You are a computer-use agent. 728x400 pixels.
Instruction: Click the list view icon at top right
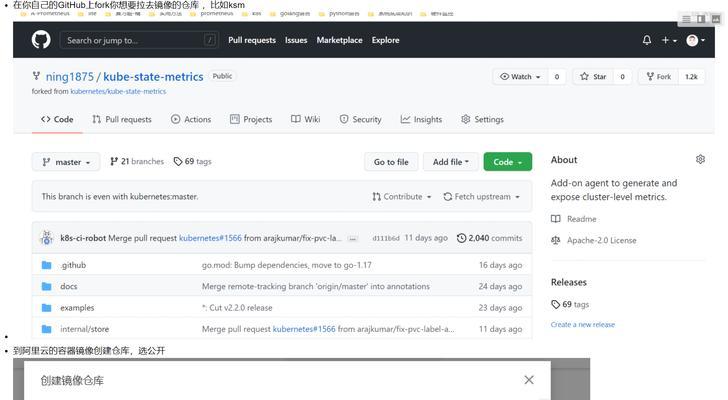click(686, 19)
